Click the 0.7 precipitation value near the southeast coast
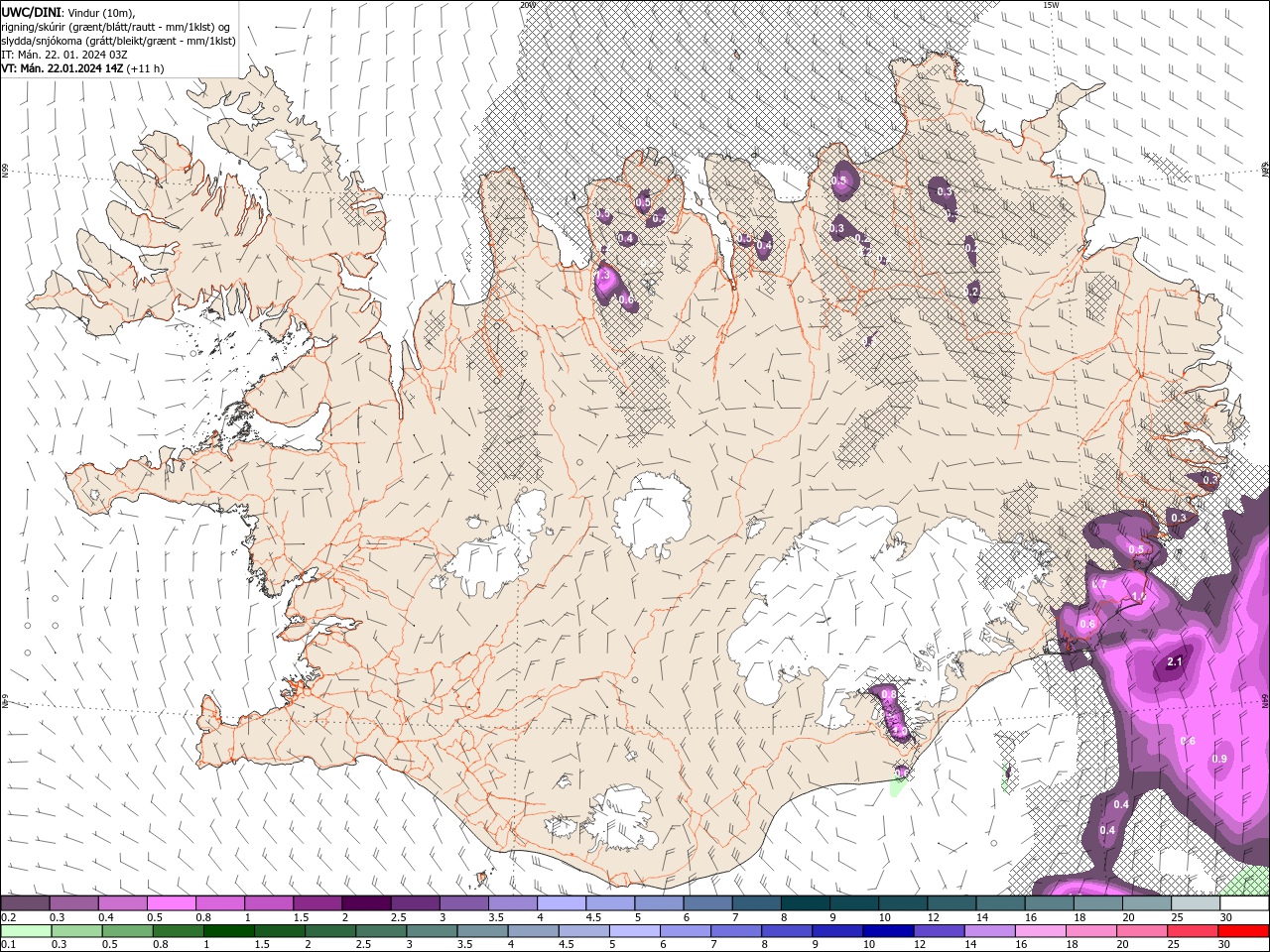The image size is (1270, 952). [1099, 585]
